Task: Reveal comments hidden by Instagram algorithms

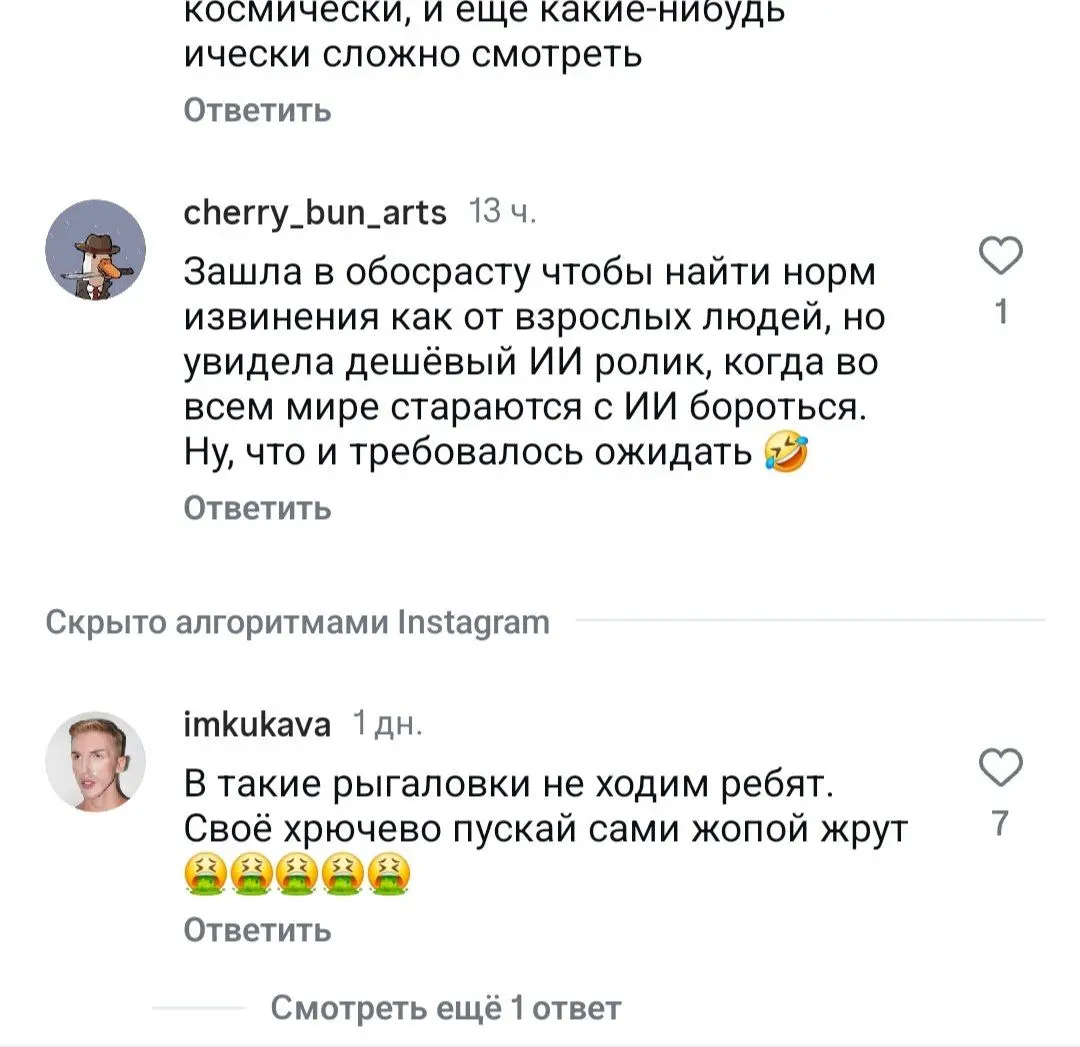Action: 297,622
